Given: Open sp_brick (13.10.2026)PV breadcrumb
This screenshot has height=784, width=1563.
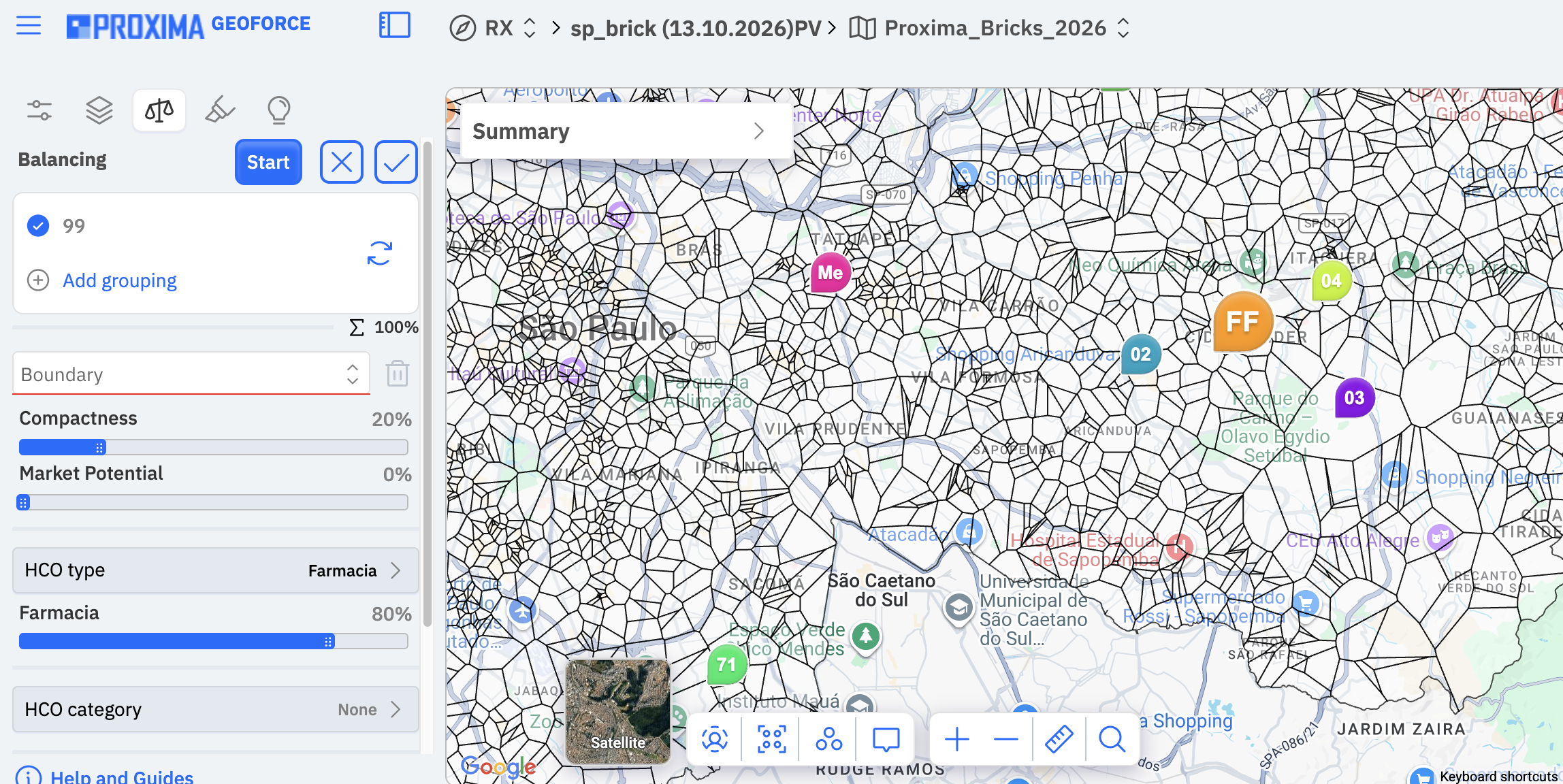Looking at the screenshot, I should [x=696, y=28].
